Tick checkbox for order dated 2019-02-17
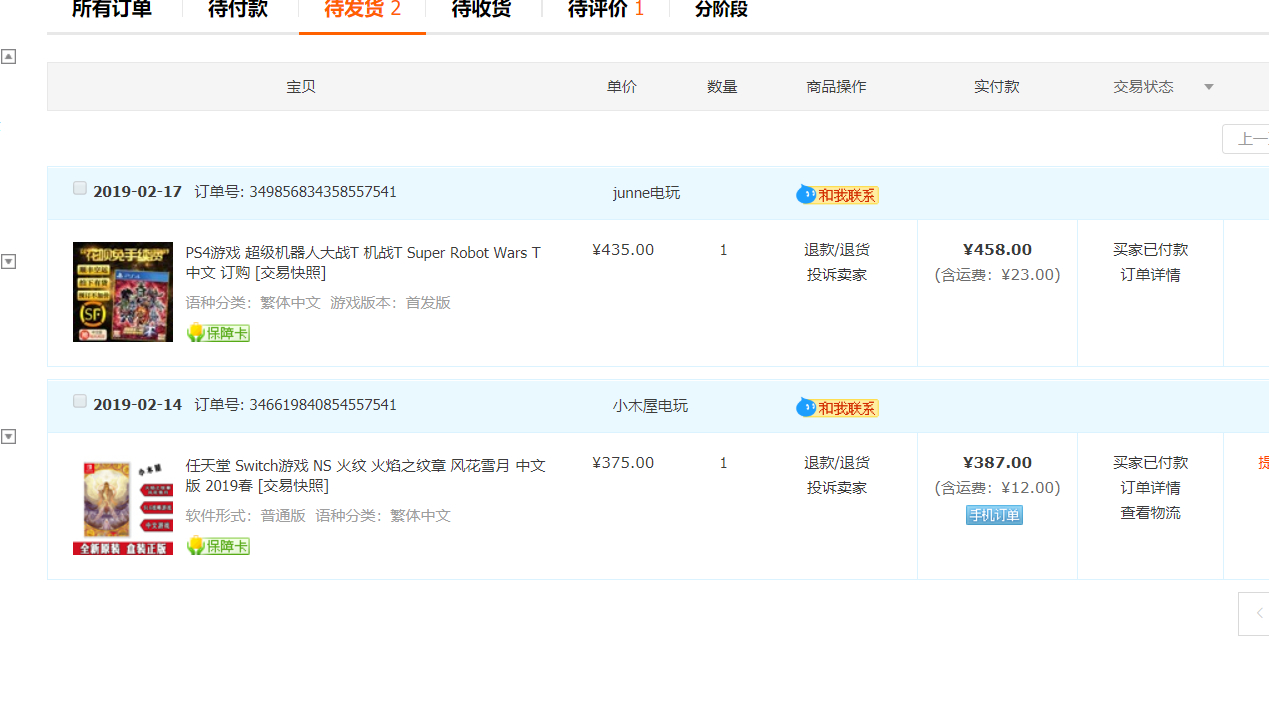The height and width of the screenshot is (723, 1269). pyautogui.click(x=80, y=188)
